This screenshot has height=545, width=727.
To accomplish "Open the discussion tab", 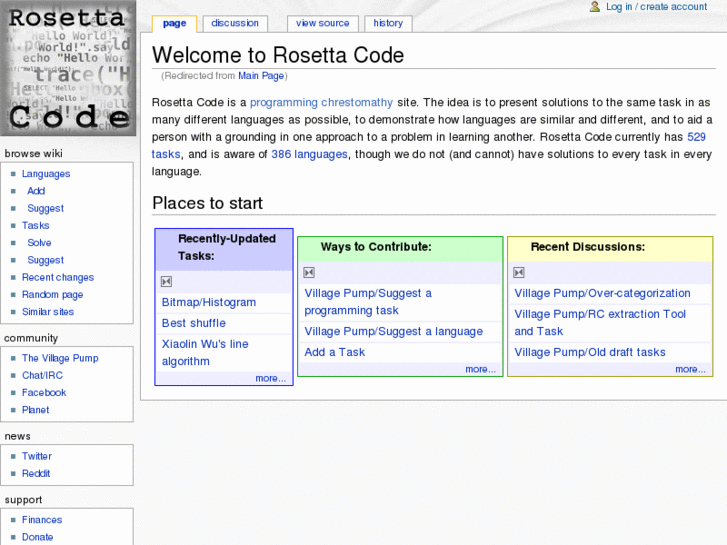I will [x=235, y=23].
